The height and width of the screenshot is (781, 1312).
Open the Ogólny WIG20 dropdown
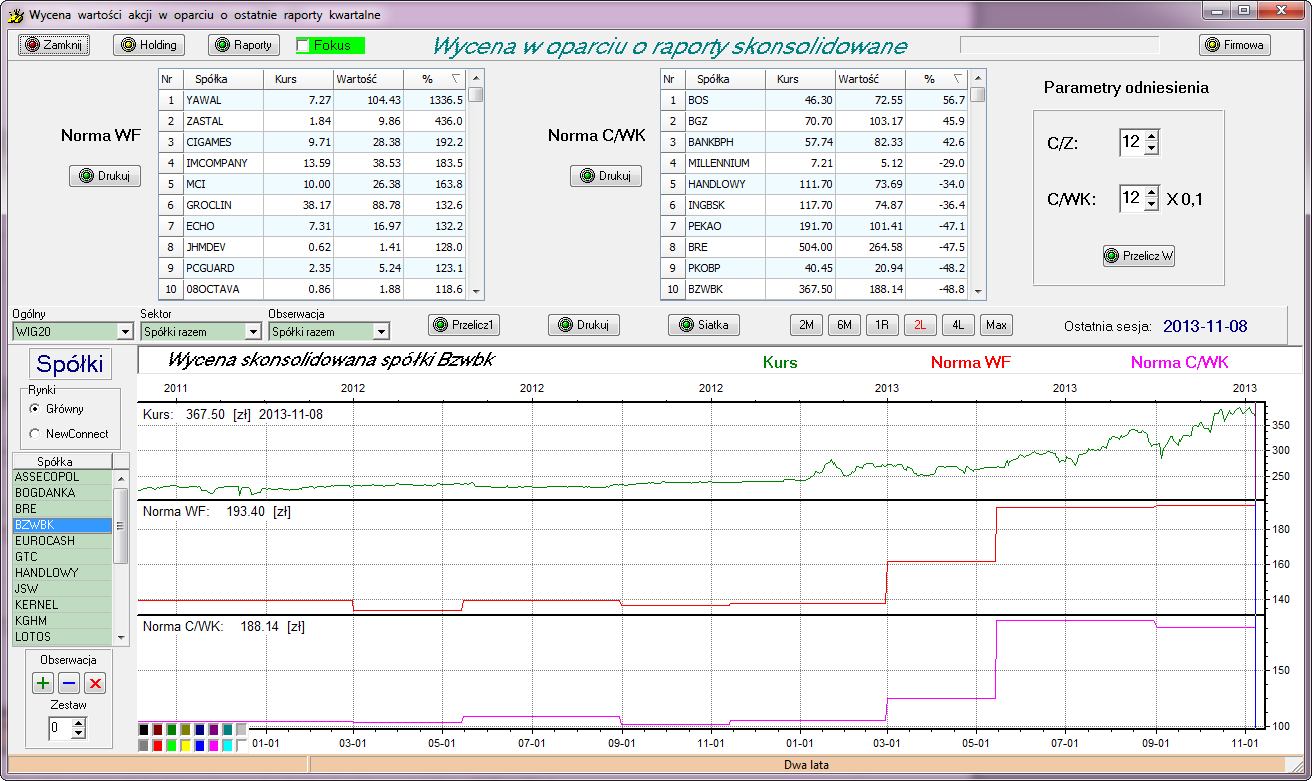click(x=125, y=332)
